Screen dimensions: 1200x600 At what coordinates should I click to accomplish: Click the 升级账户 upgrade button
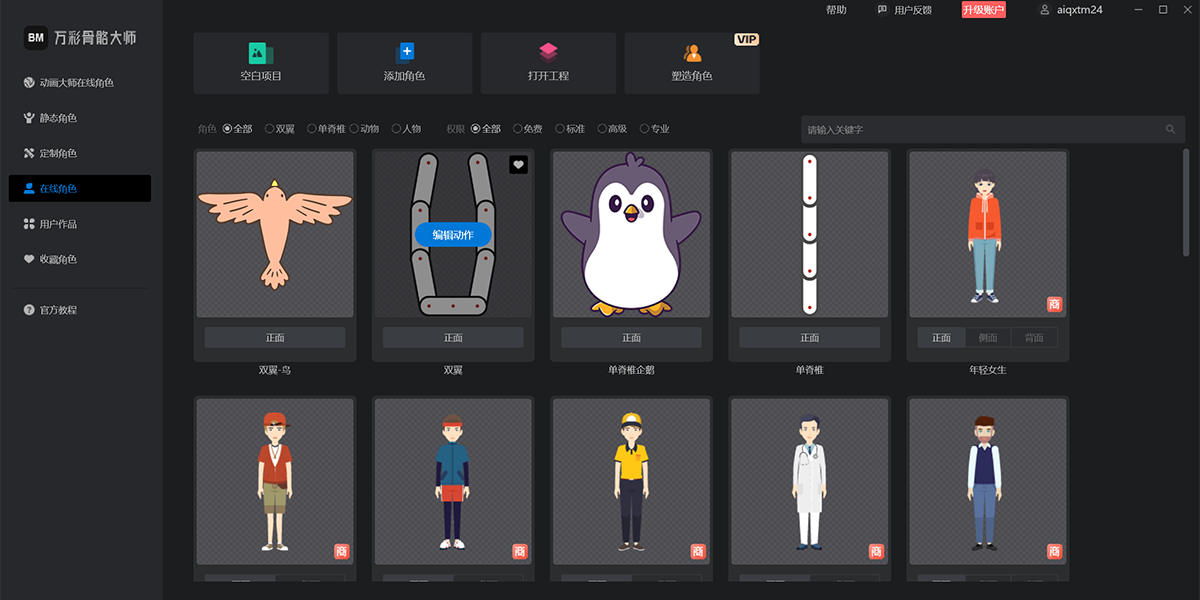(x=983, y=10)
